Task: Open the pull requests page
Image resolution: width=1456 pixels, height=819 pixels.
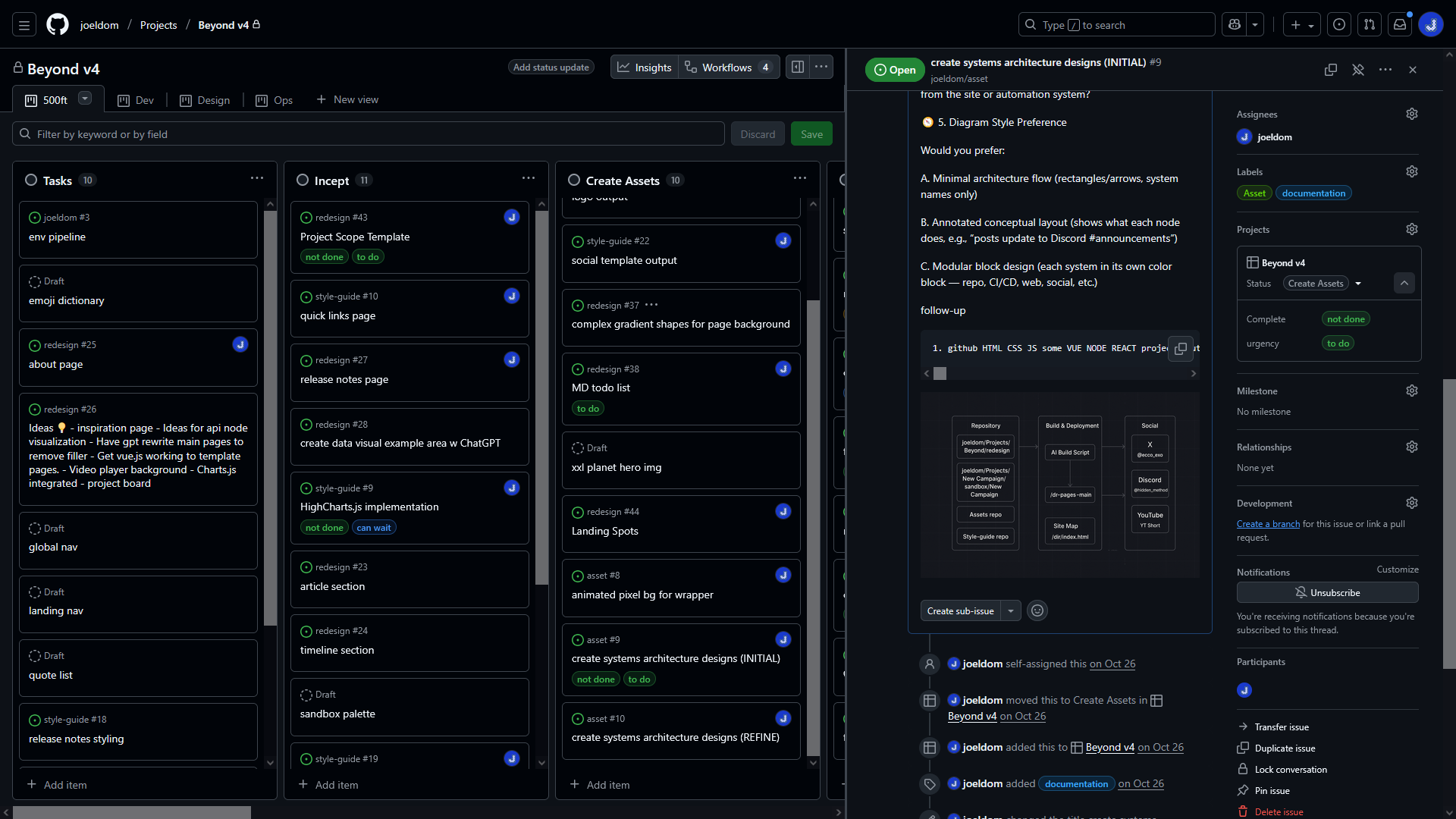Action: 1369,24
